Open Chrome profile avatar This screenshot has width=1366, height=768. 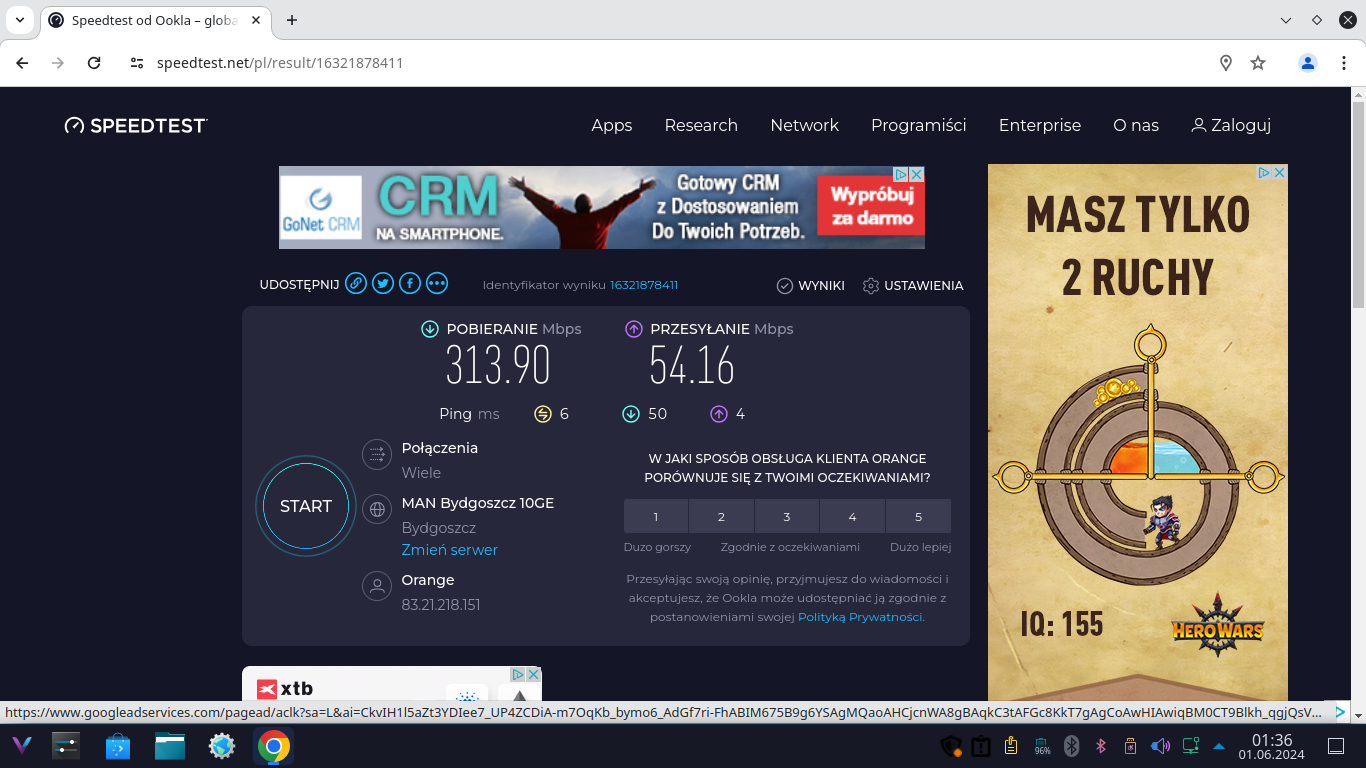coord(1308,63)
